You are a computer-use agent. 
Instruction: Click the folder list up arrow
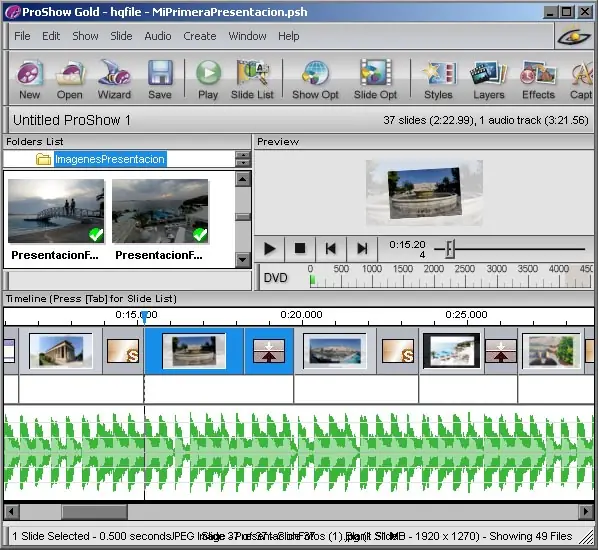(x=243, y=154)
